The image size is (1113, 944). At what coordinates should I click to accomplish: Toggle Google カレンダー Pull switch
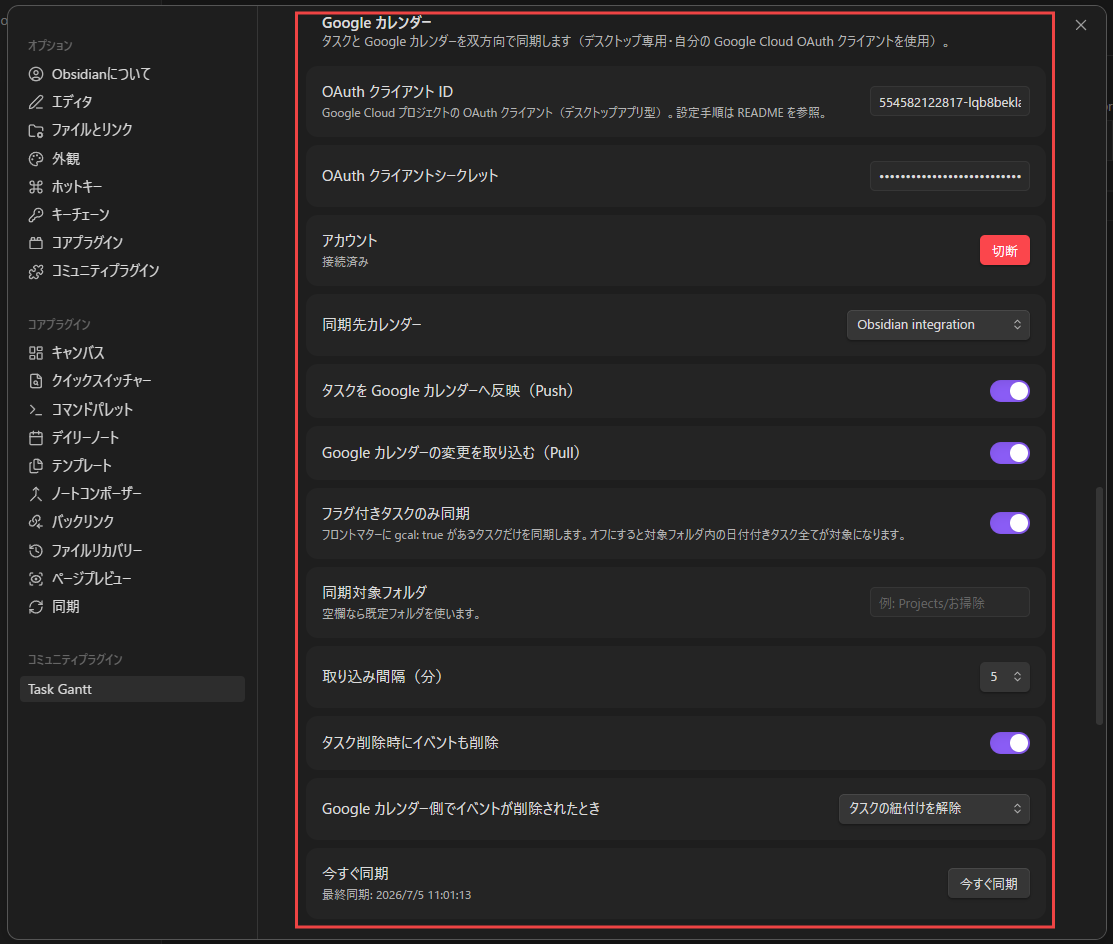pyautogui.click(x=1009, y=453)
